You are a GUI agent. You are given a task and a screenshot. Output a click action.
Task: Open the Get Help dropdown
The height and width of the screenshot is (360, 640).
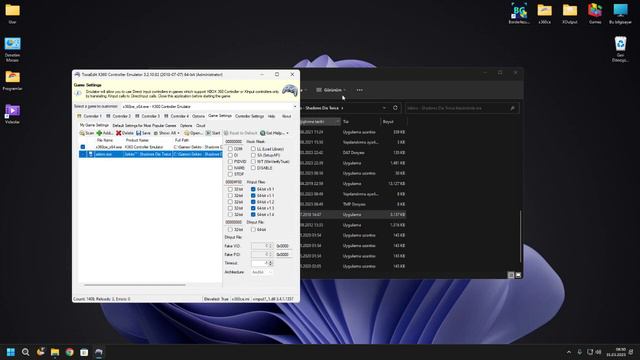click(x=274, y=133)
